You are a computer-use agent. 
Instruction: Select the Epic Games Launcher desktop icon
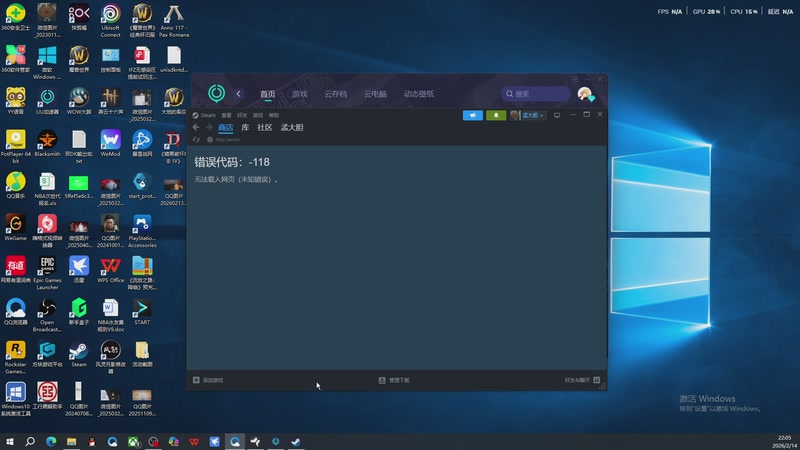click(47, 273)
